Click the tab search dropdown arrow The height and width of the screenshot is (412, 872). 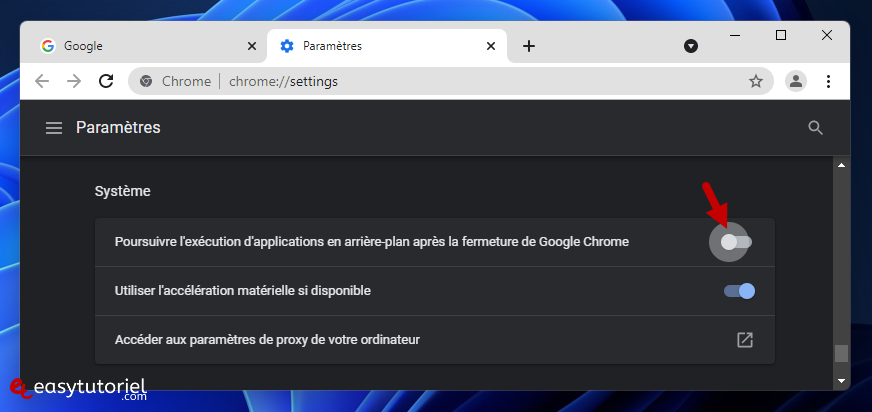click(x=691, y=46)
